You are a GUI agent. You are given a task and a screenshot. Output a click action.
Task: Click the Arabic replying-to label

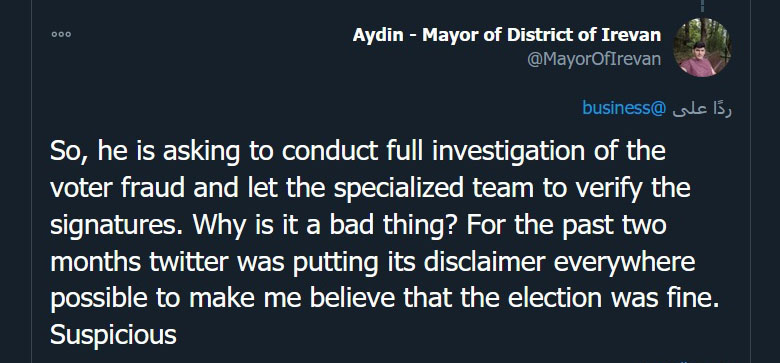pos(702,108)
